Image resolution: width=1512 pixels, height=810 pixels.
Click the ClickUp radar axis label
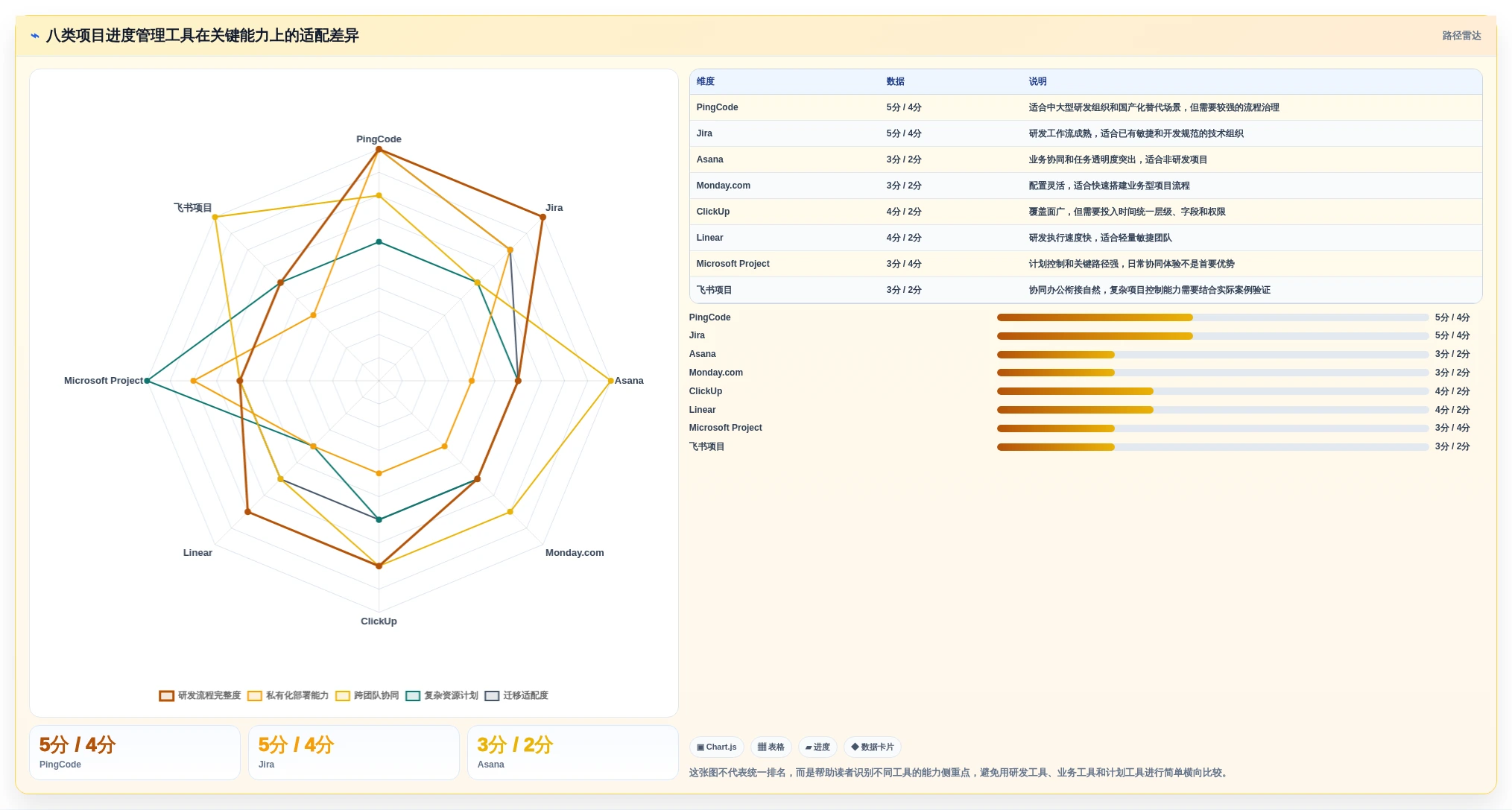[379, 621]
